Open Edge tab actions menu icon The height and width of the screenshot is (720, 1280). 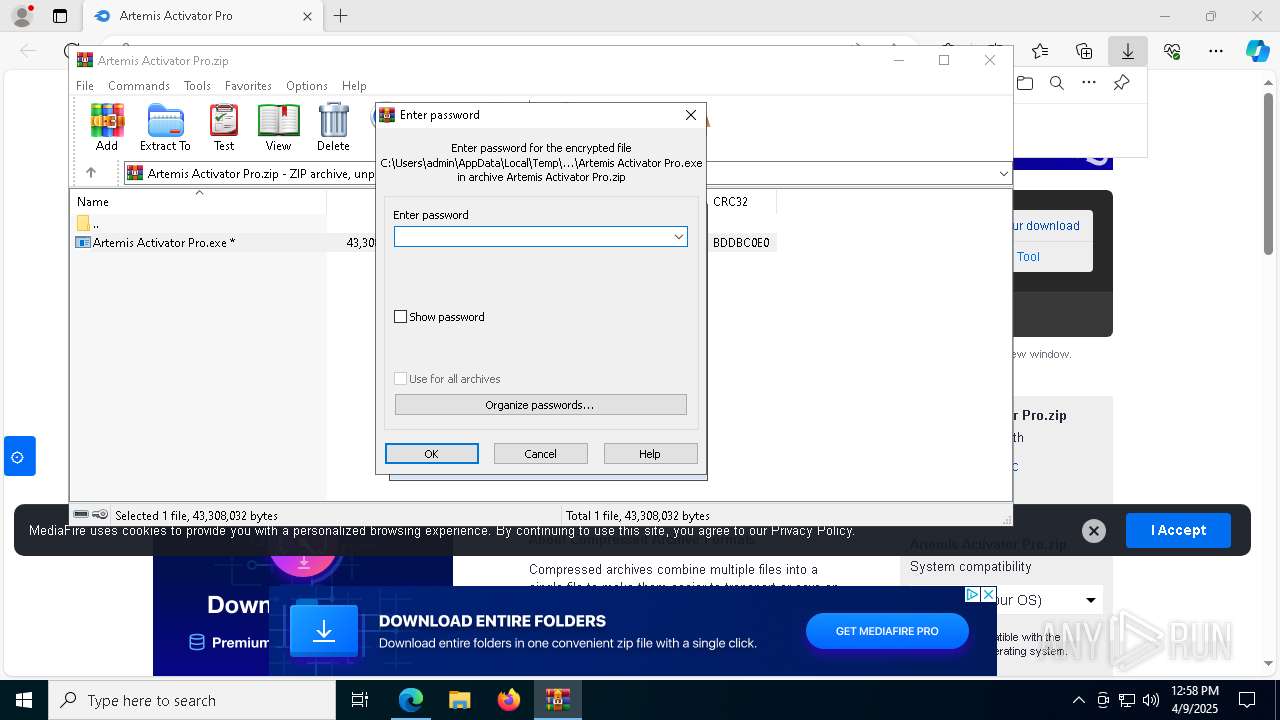(x=60, y=16)
